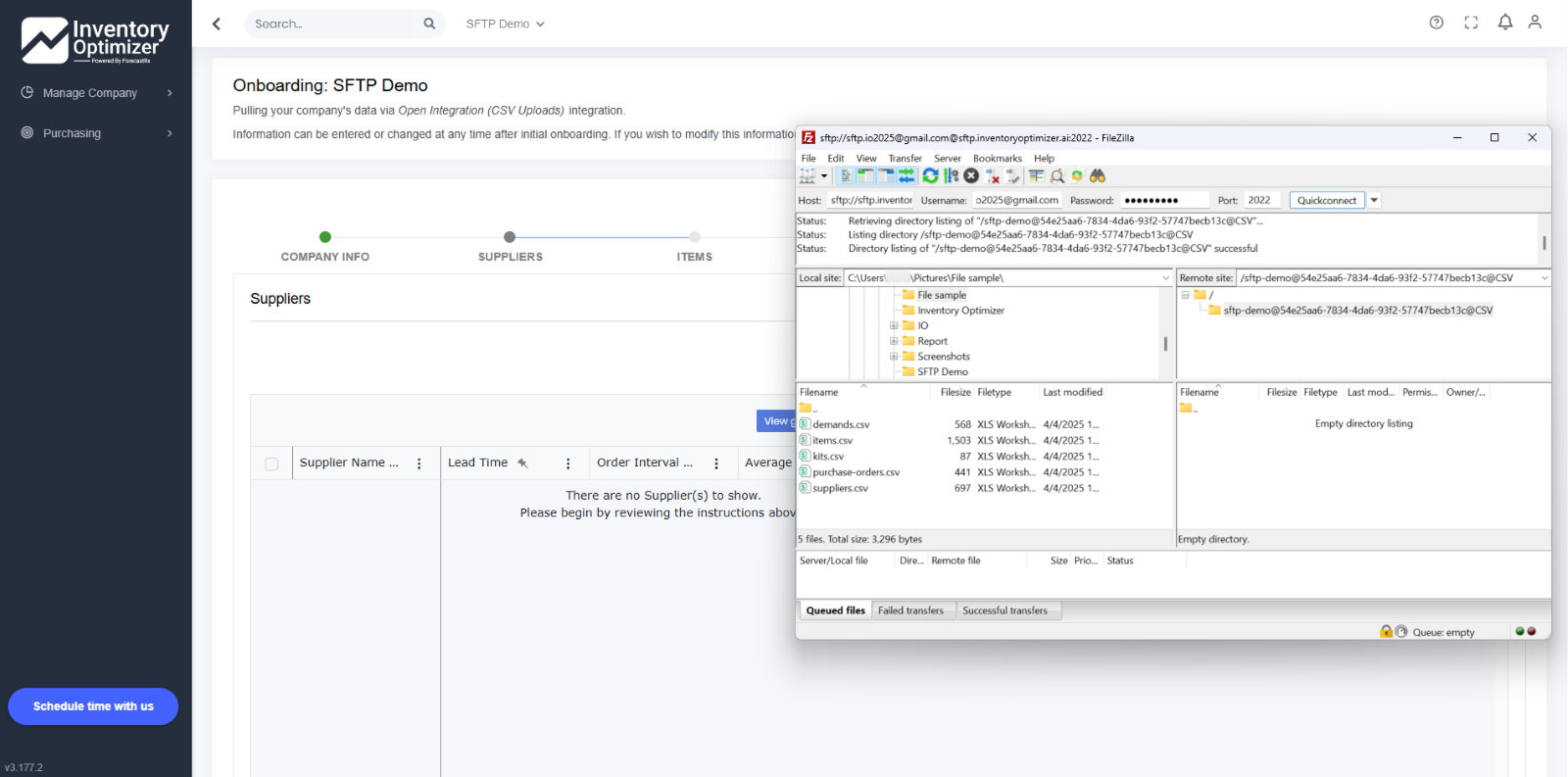1568x777 pixels.
Task: Open the Help menu in FileZilla
Action: [x=1045, y=159]
